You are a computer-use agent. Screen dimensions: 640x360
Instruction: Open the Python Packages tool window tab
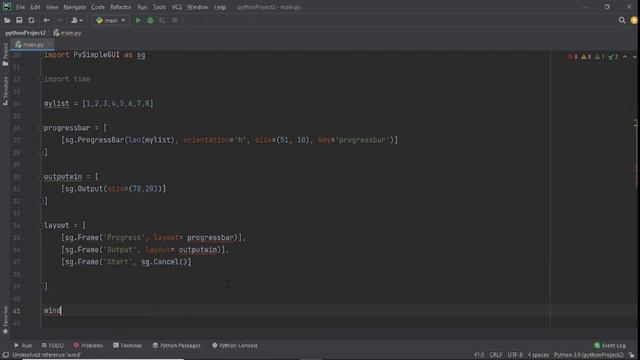click(176, 345)
